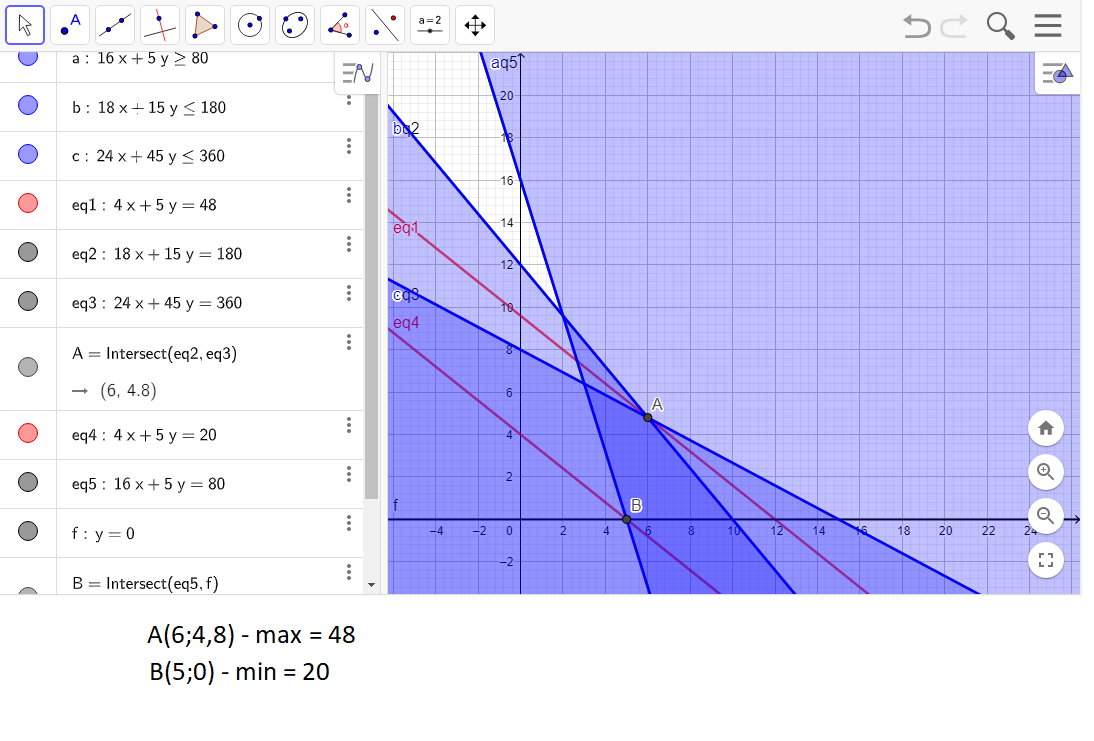
Task: Toggle visibility of point A row
Action: click(28, 367)
